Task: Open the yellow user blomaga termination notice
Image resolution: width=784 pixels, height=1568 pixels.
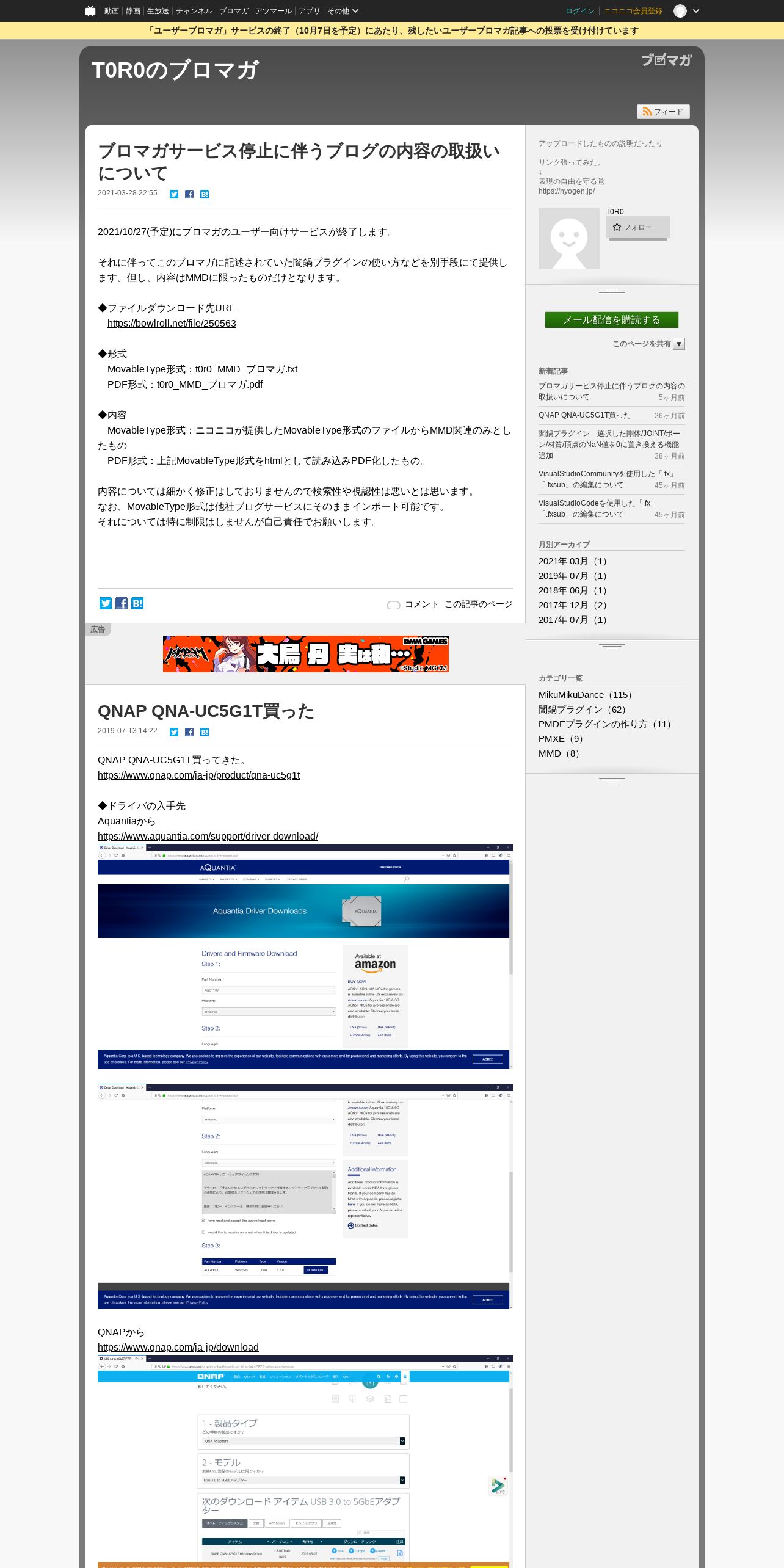Action: tap(392, 31)
